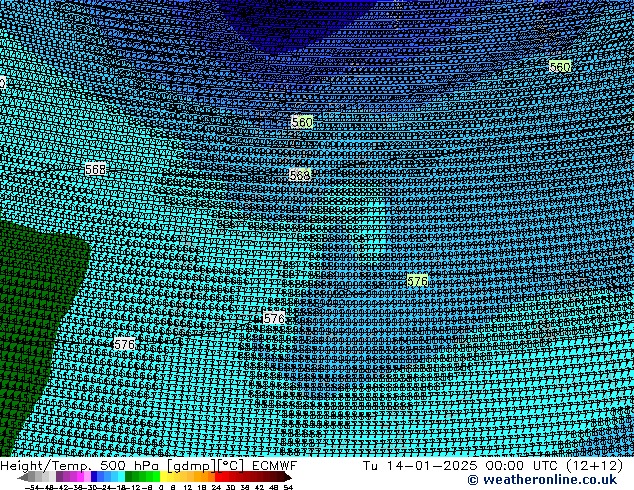Click the '12' value on the temperature scale
634x490 pixels.
[188, 488]
